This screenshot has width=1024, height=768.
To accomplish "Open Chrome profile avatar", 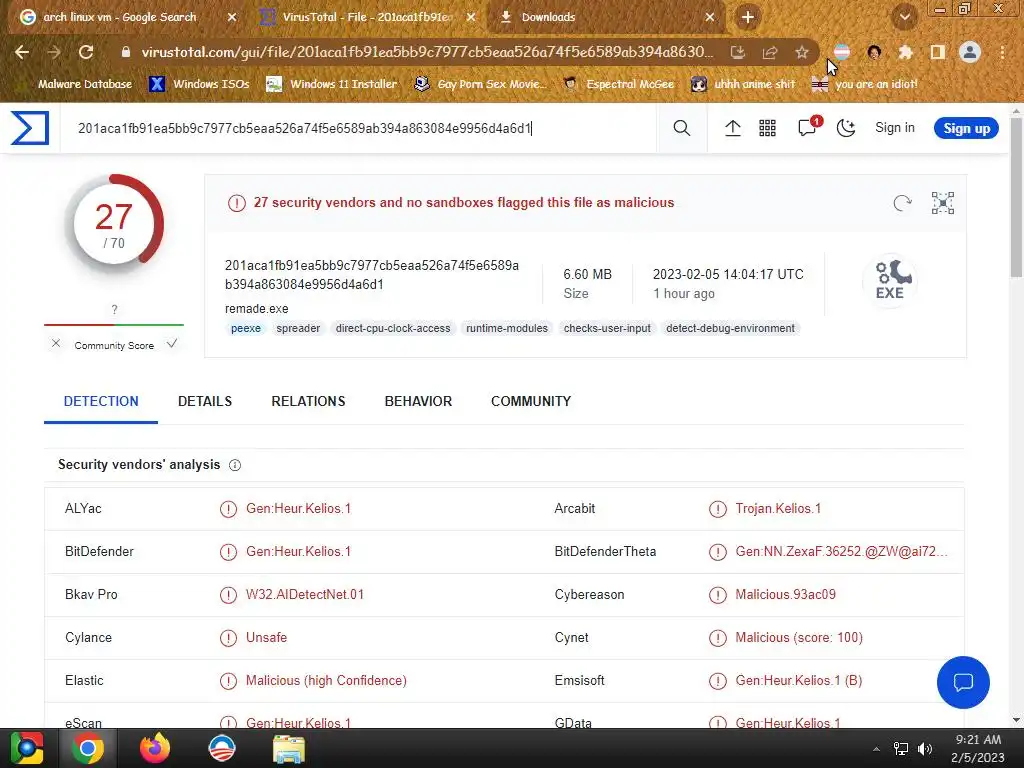I will click(970, 52).
